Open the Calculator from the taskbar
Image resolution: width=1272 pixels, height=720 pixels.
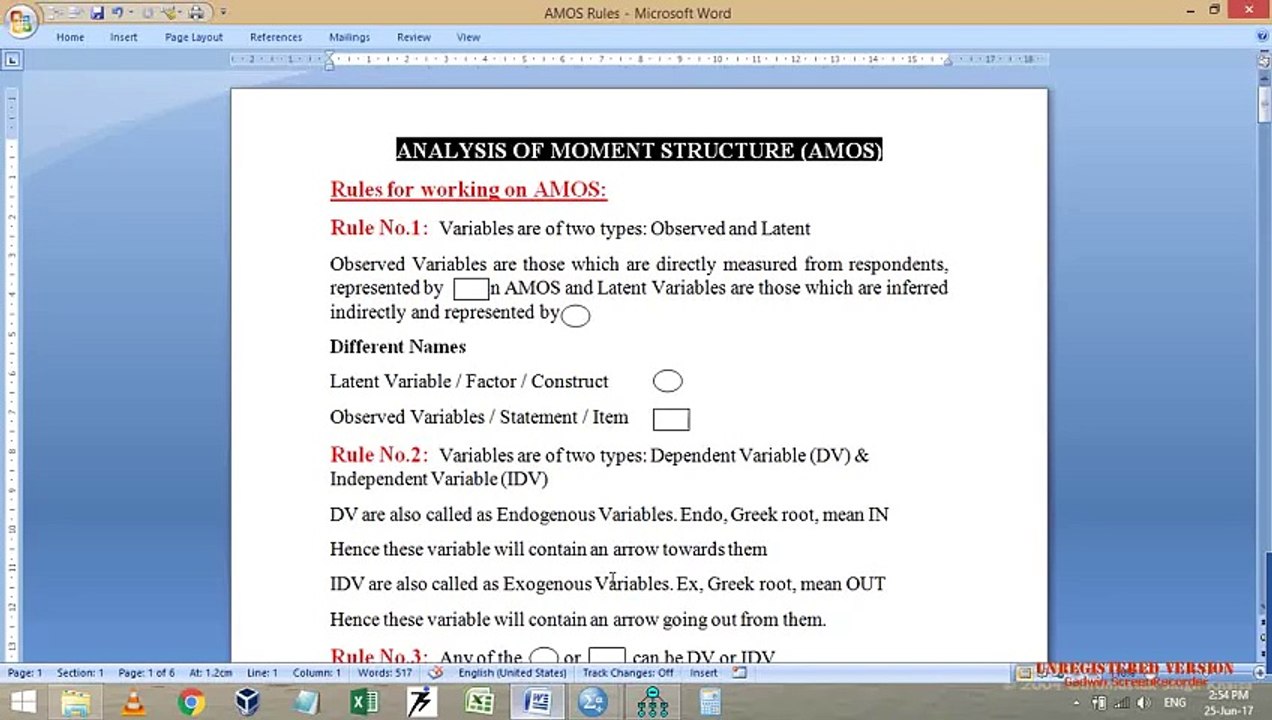coord(710,703)
